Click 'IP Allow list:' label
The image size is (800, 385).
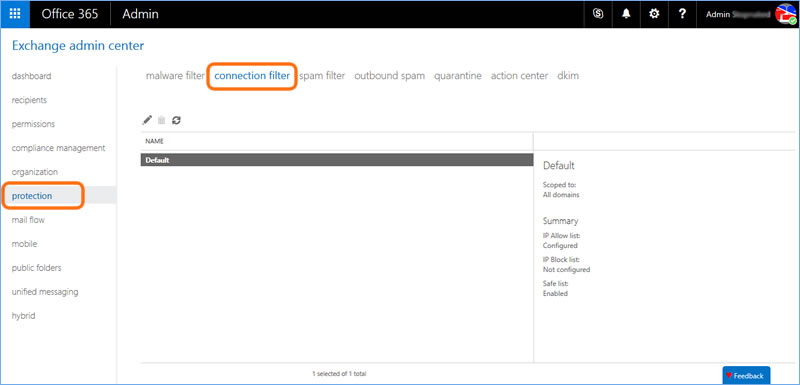[561, 236]
